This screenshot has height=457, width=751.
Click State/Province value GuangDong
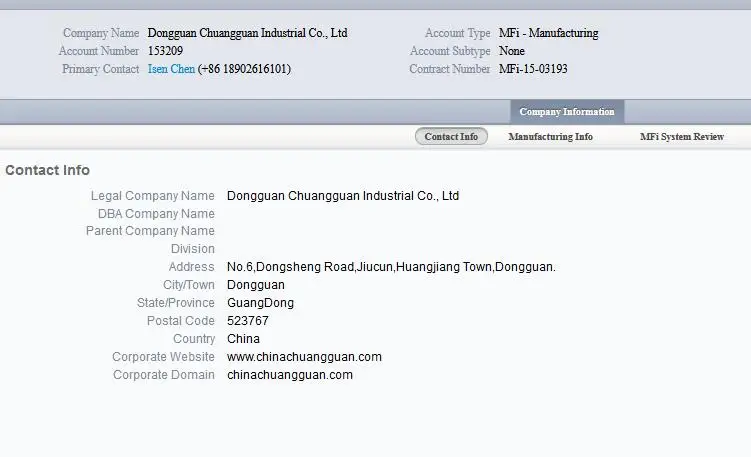pyautogui.click(x=261, y=303)
